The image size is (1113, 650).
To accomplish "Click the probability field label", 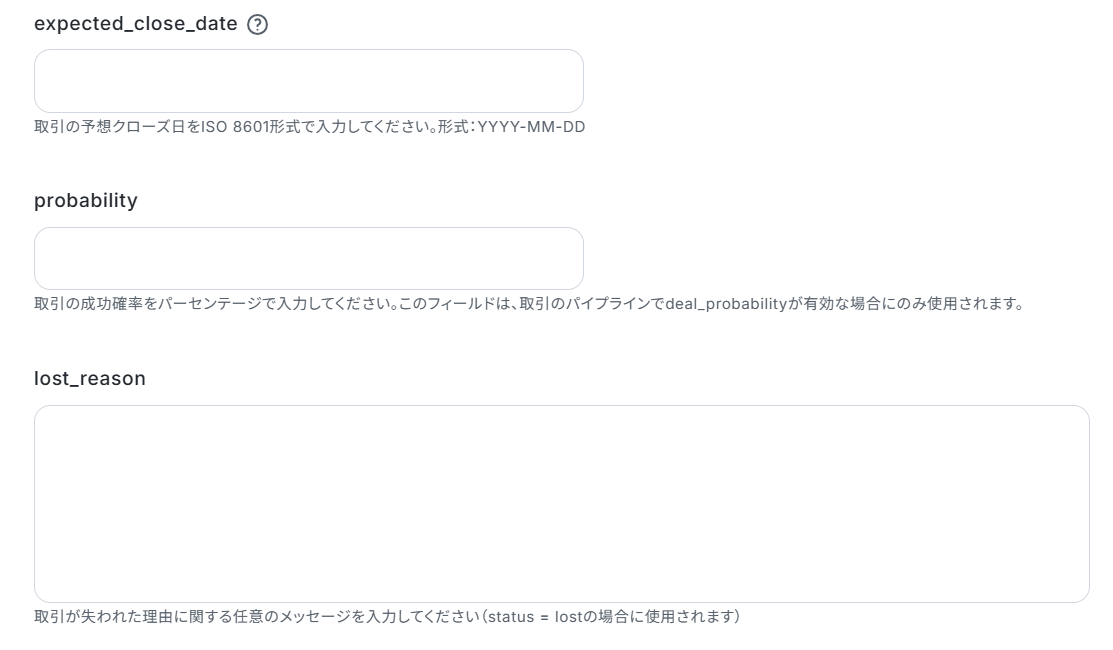I will tap(86, 201).
